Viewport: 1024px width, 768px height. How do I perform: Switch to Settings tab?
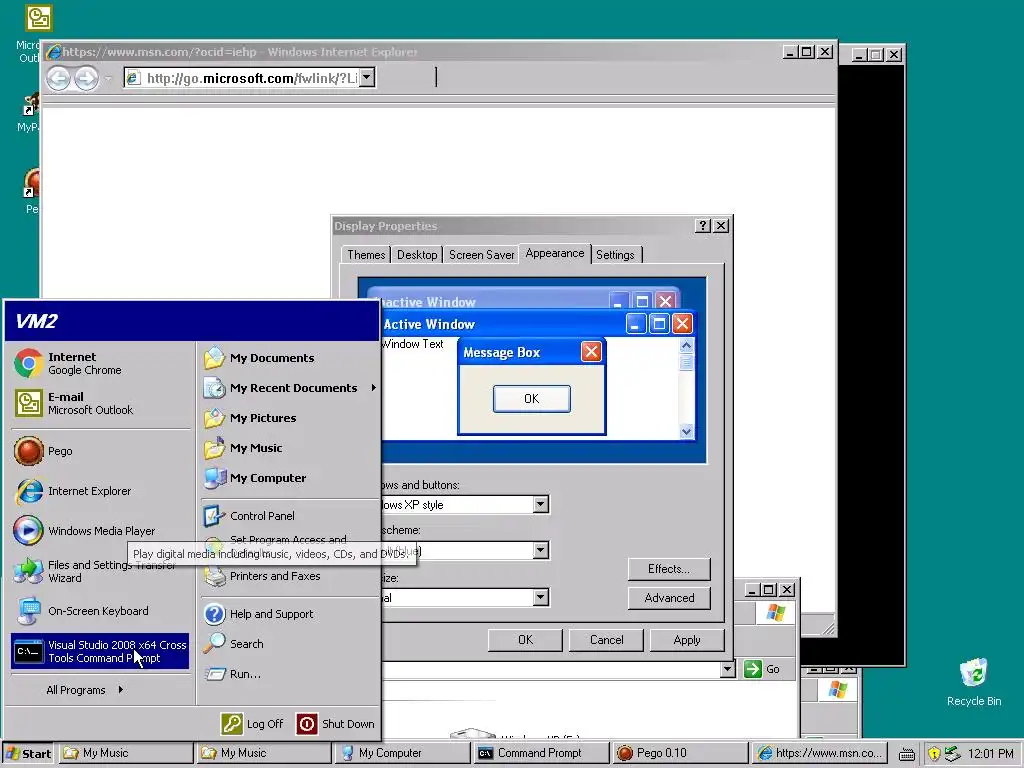pos(615,255)
